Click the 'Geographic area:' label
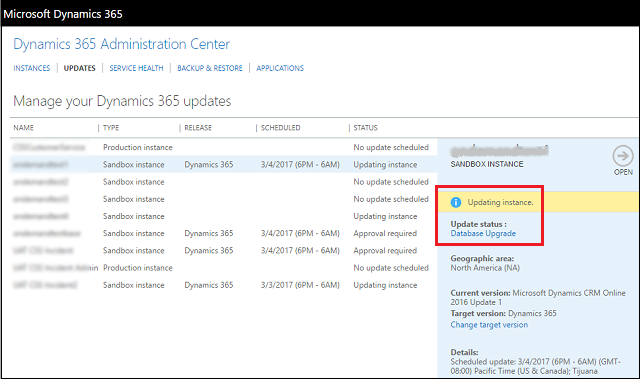The width and height of the screenshot is (640, 379). (482, 258)
